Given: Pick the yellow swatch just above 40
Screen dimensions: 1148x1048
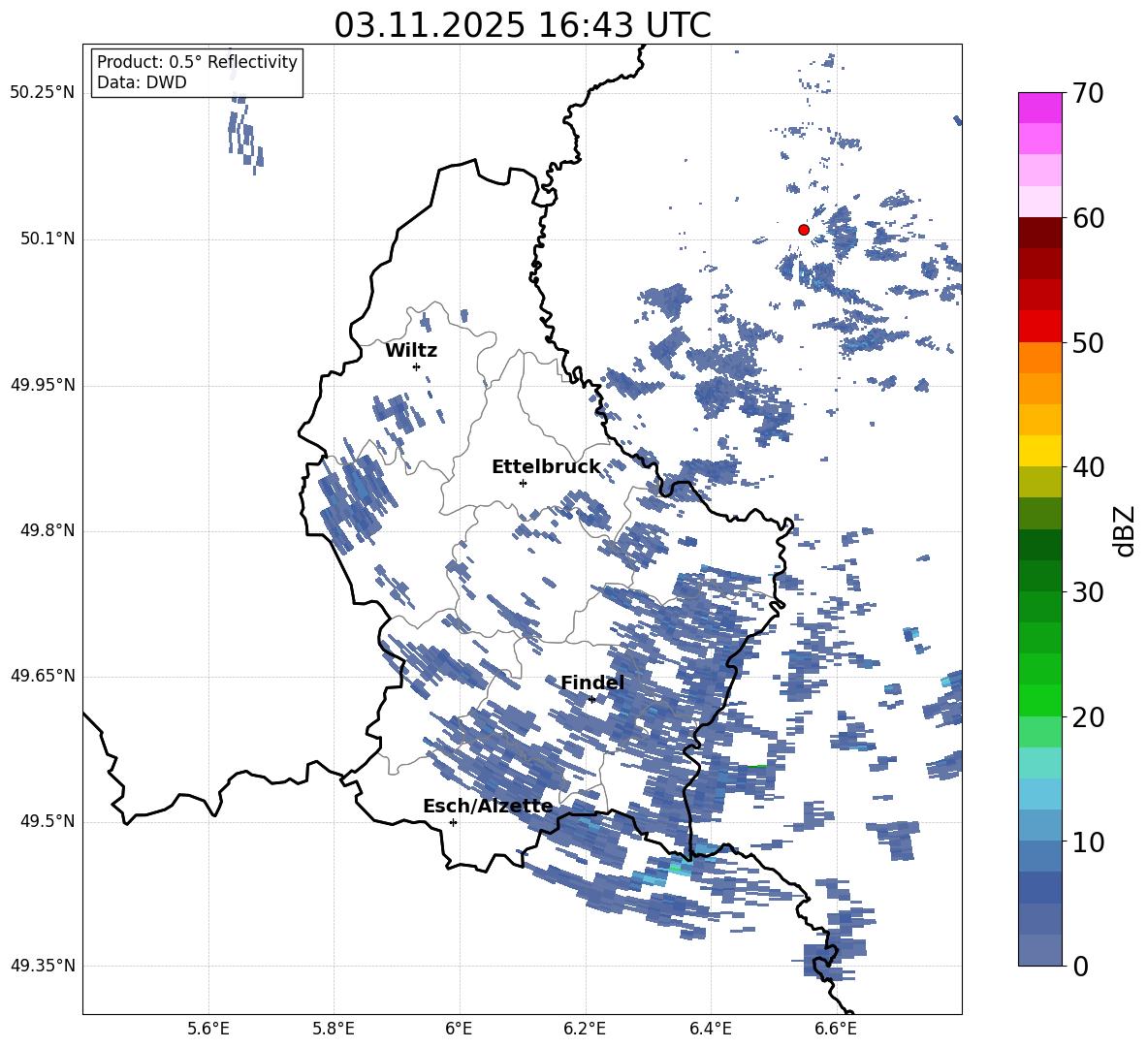Looking at the screenshot, I should pyautogui.click(x=1039, y=451).
